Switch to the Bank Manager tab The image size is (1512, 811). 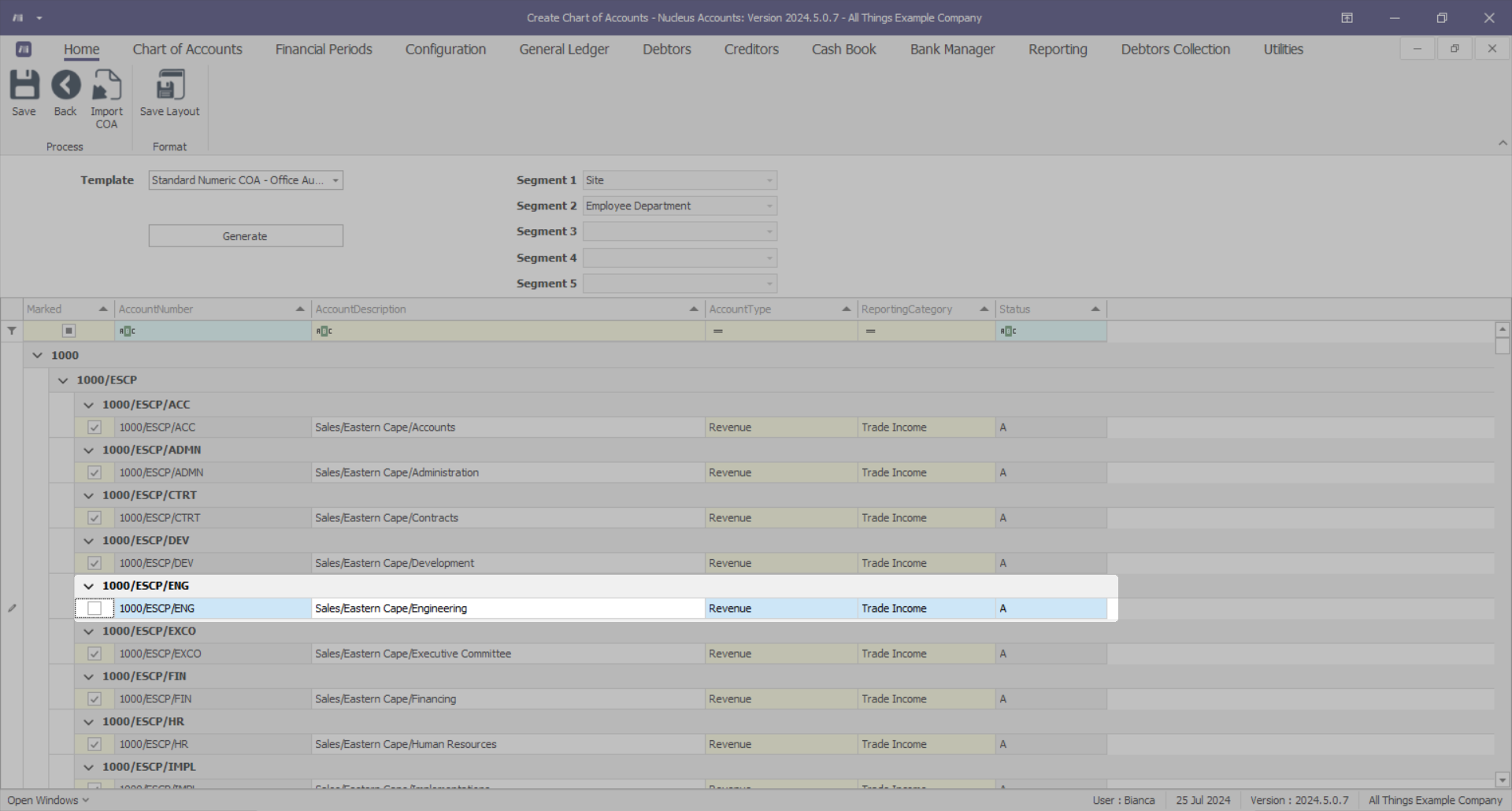pos(952,50)
